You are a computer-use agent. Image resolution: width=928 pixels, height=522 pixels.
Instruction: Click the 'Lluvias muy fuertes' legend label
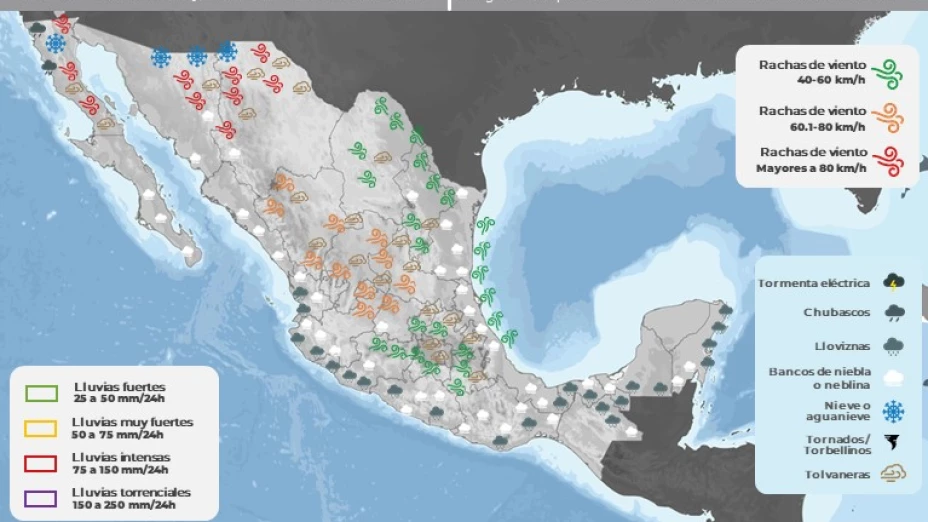click(133, 422)
